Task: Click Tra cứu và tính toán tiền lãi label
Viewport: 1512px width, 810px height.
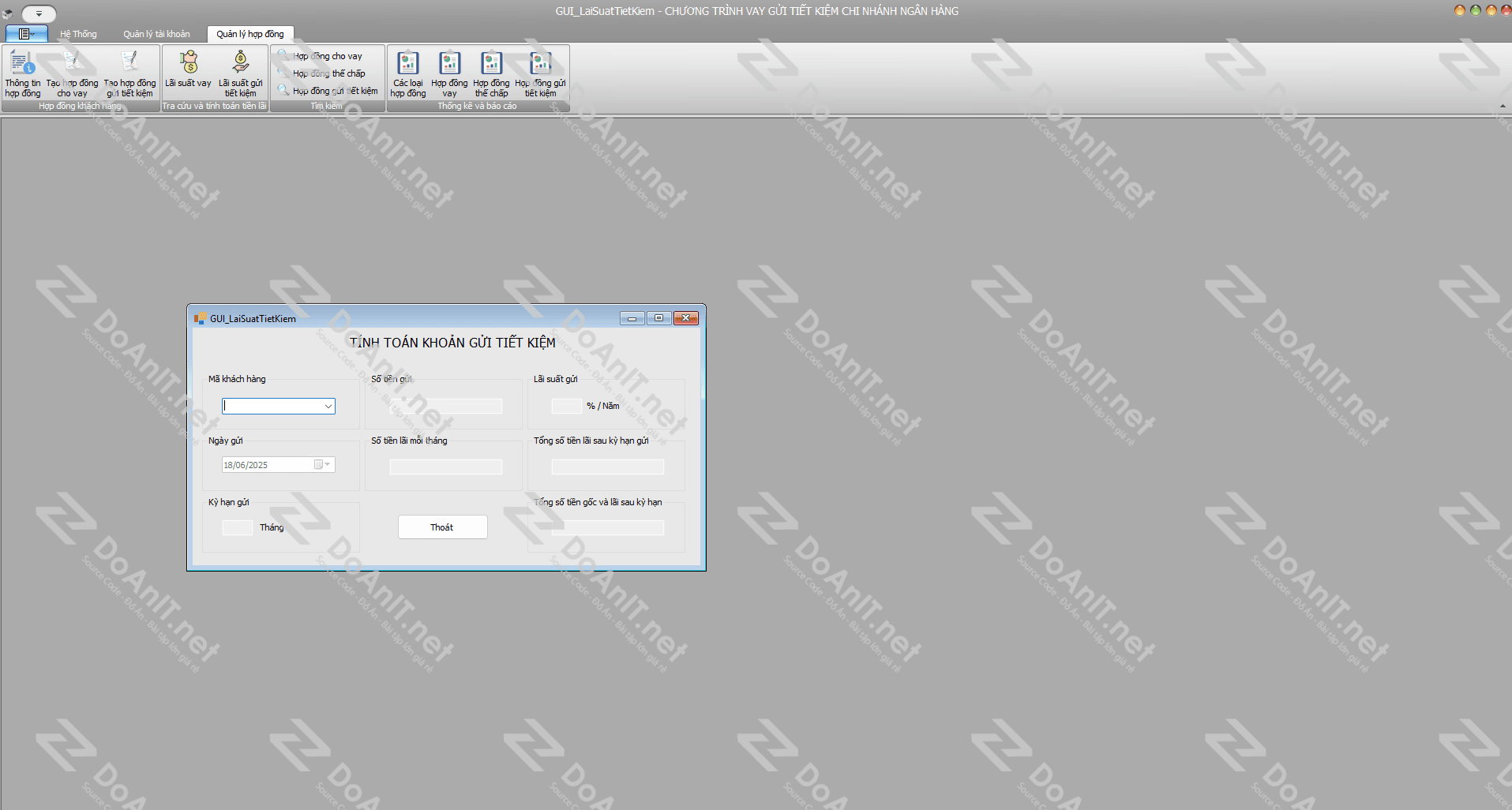Action: click(x=215, y=106)
